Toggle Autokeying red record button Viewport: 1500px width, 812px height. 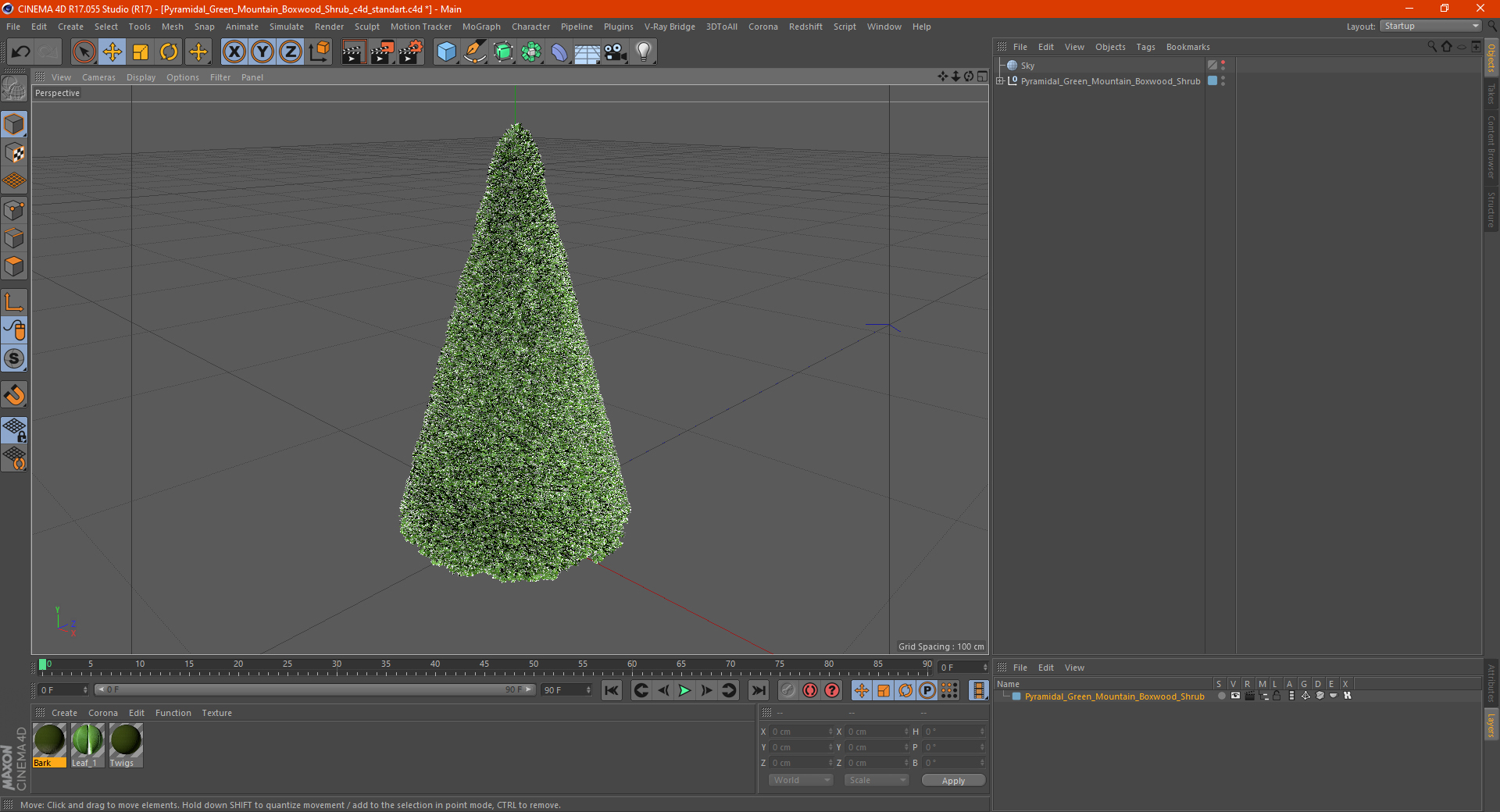(x=810, y=690)
